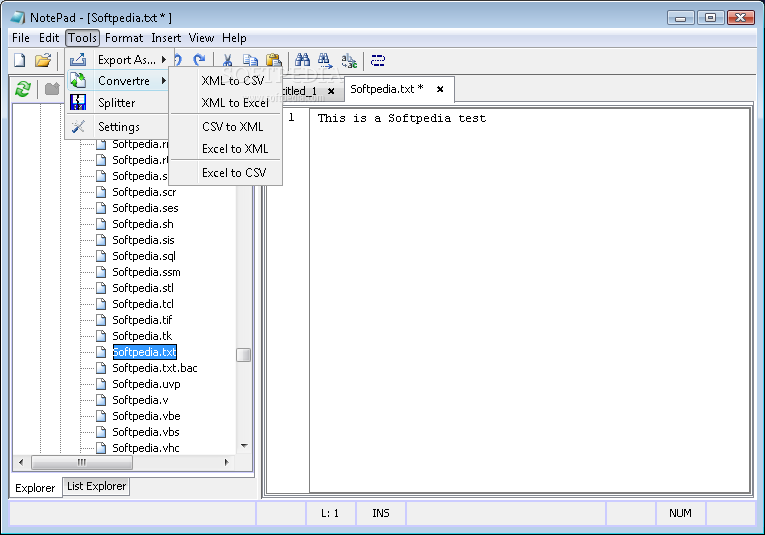
Task: Click the Replace text icon
Action: [349, 60]
